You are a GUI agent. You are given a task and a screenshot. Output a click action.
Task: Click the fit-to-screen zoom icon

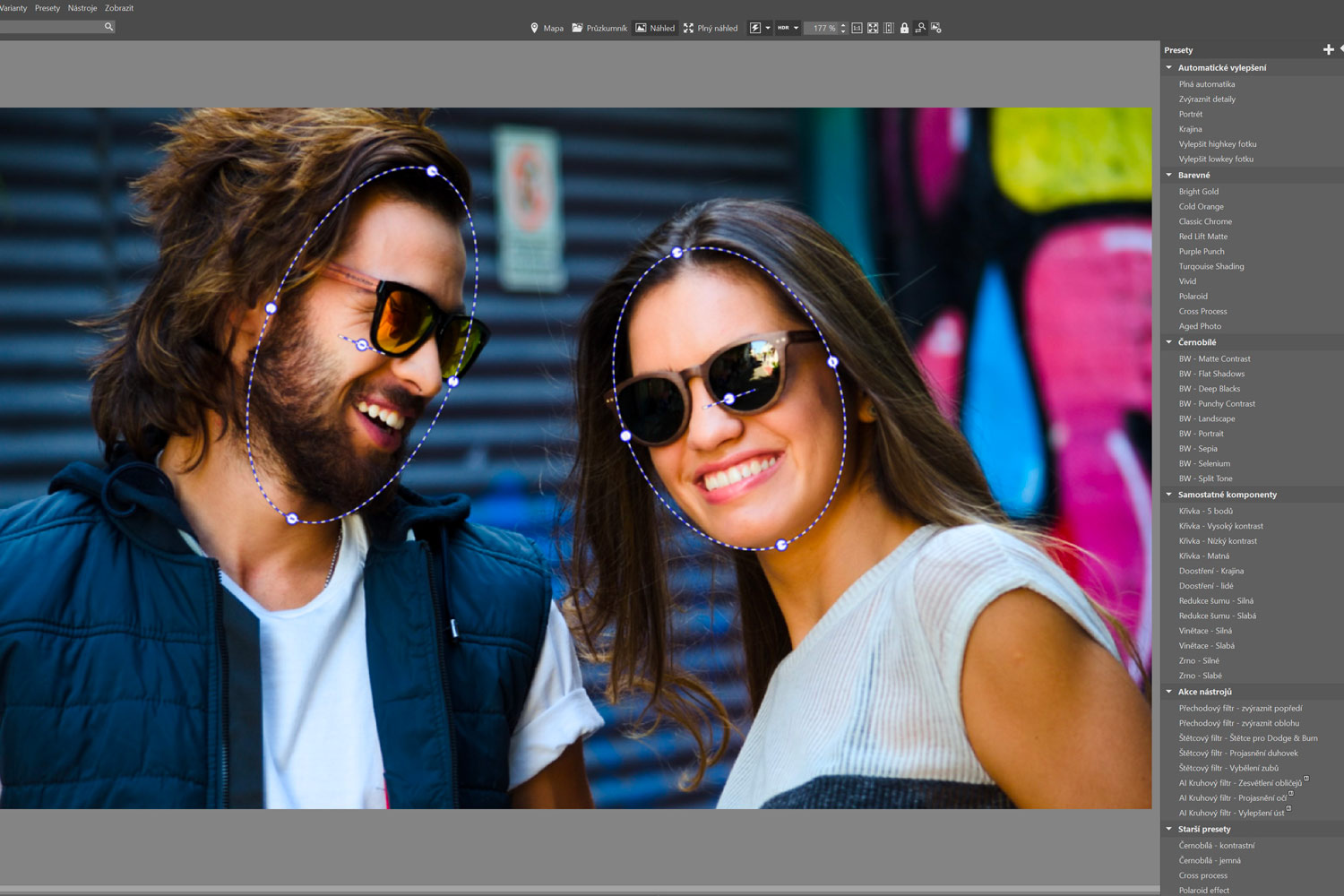click(x=873, y=29)
